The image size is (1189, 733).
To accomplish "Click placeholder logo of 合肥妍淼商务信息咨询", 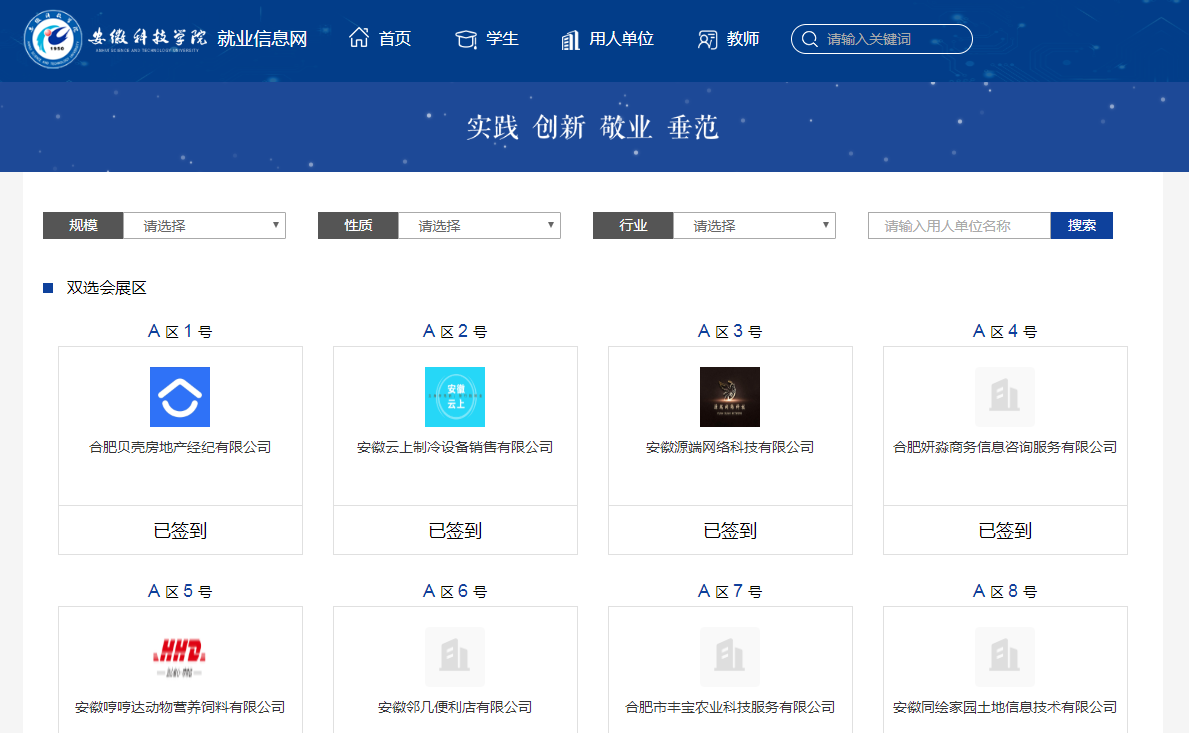I will (1005, 397).
